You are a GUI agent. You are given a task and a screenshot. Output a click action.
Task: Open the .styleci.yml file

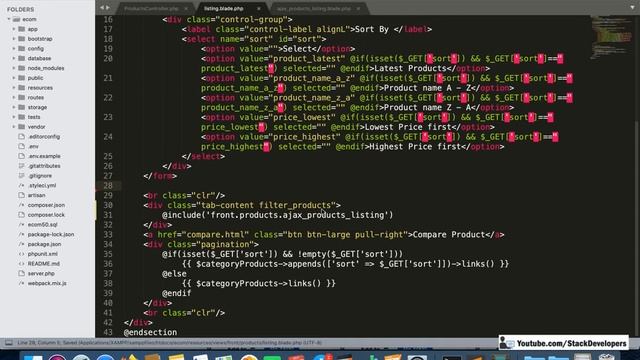(x=42, y=186)
